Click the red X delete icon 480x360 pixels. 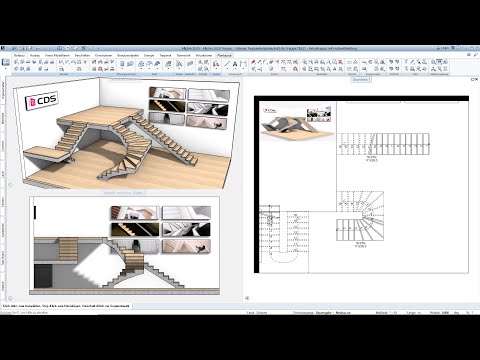tap(340, 62)
